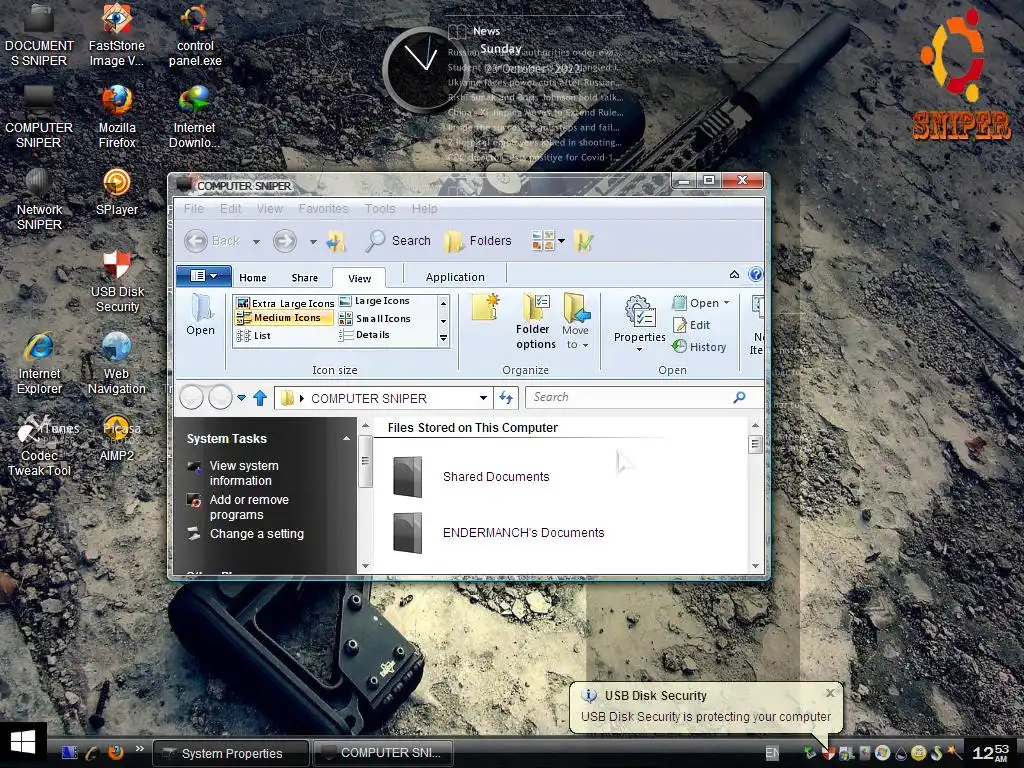This screenshot has height=768, width=1024.
Task: Select the Large Icons view option
Action: click(x=374, y=301)
